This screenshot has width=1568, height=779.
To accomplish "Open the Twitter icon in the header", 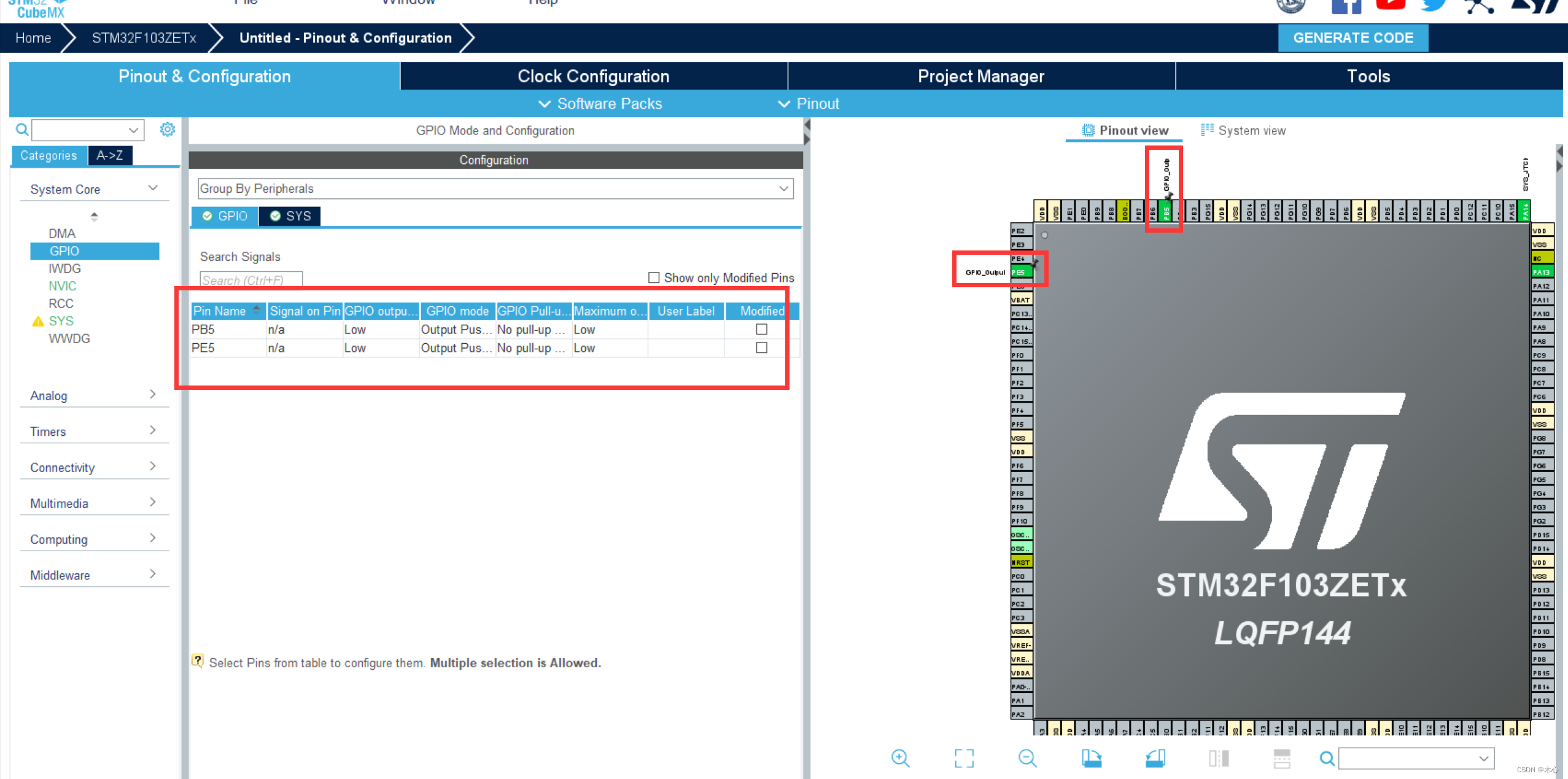I will pyautogui.click(x=1435, y=6).
